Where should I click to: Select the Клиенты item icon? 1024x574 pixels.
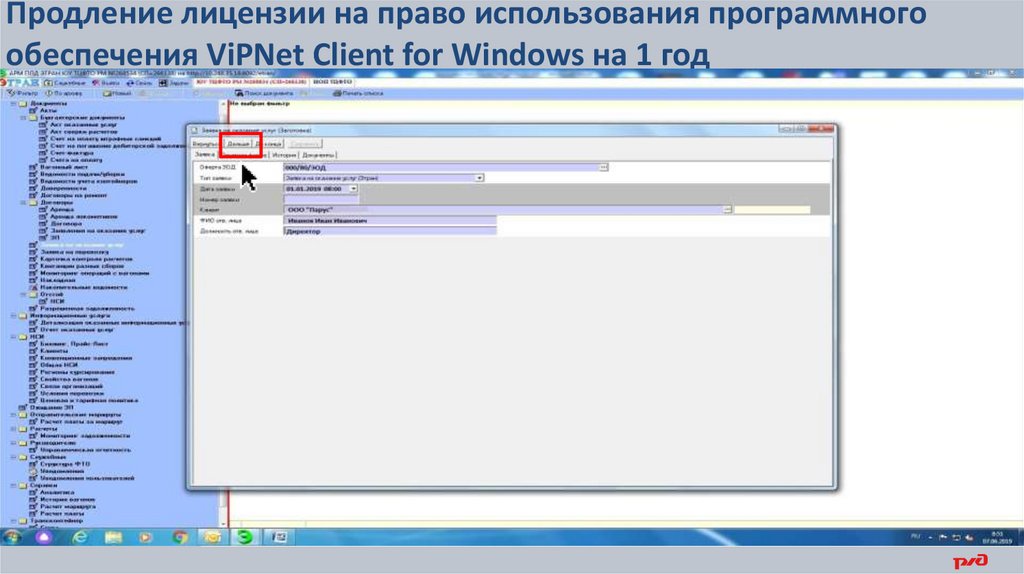(x=33, y=351)
